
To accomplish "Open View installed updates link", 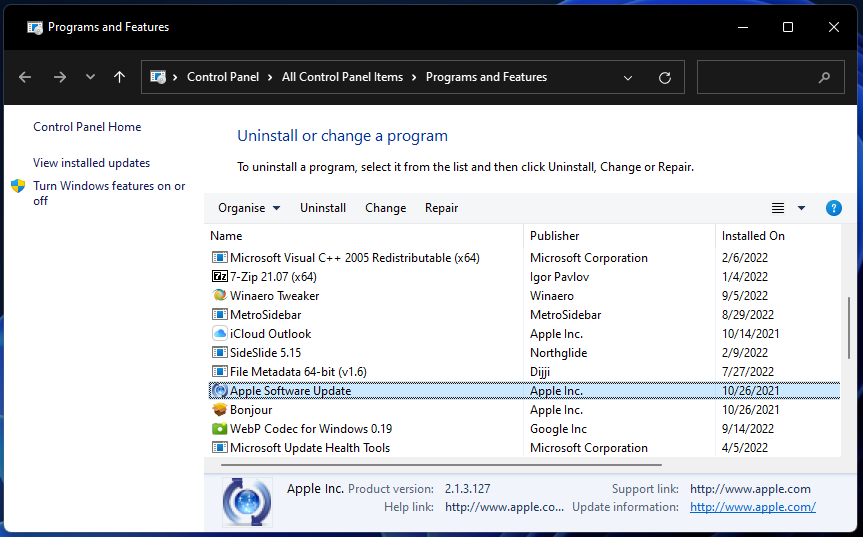I will pos(91,163).
